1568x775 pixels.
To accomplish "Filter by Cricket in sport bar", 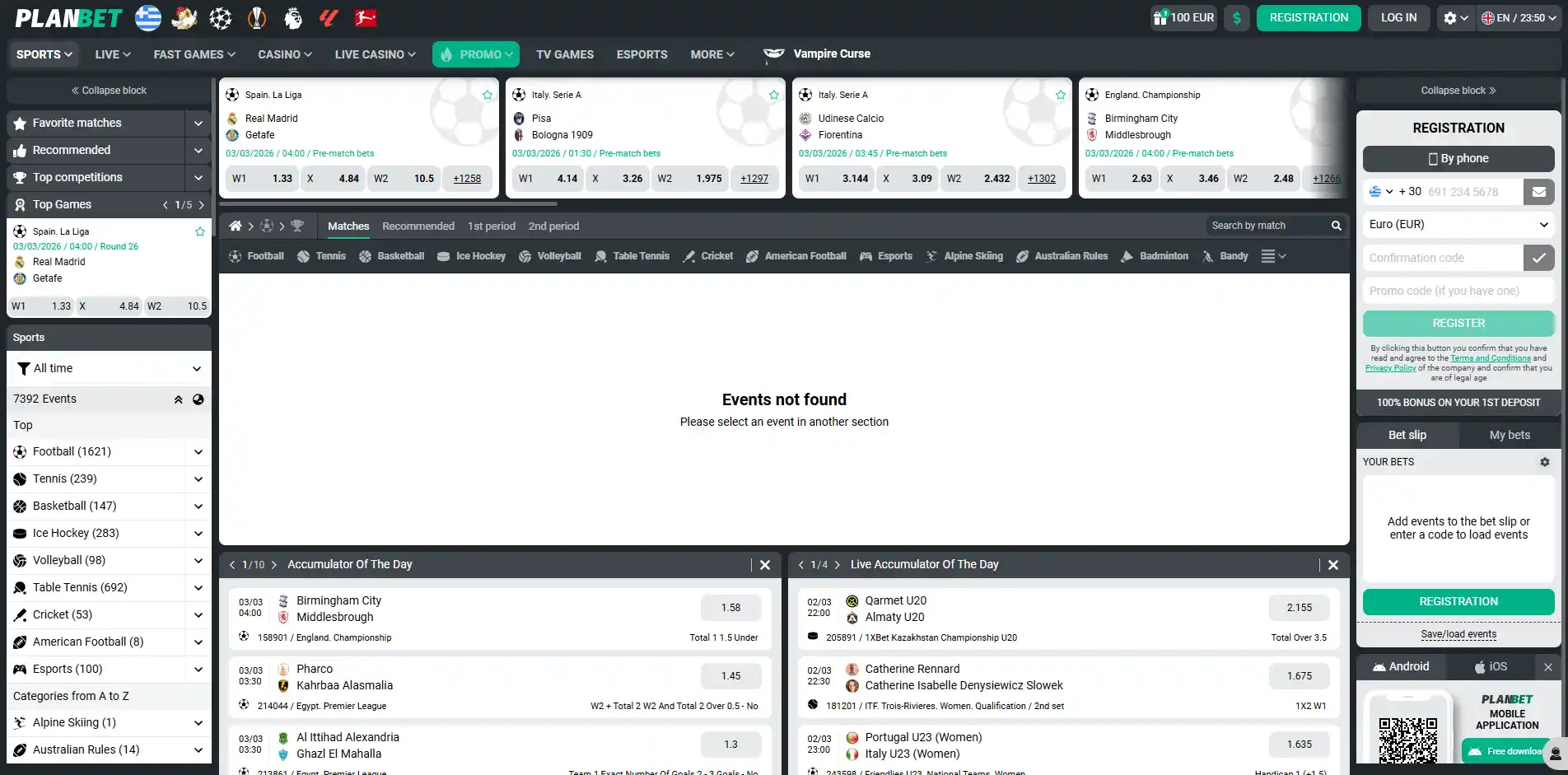I will click(707, 256).
